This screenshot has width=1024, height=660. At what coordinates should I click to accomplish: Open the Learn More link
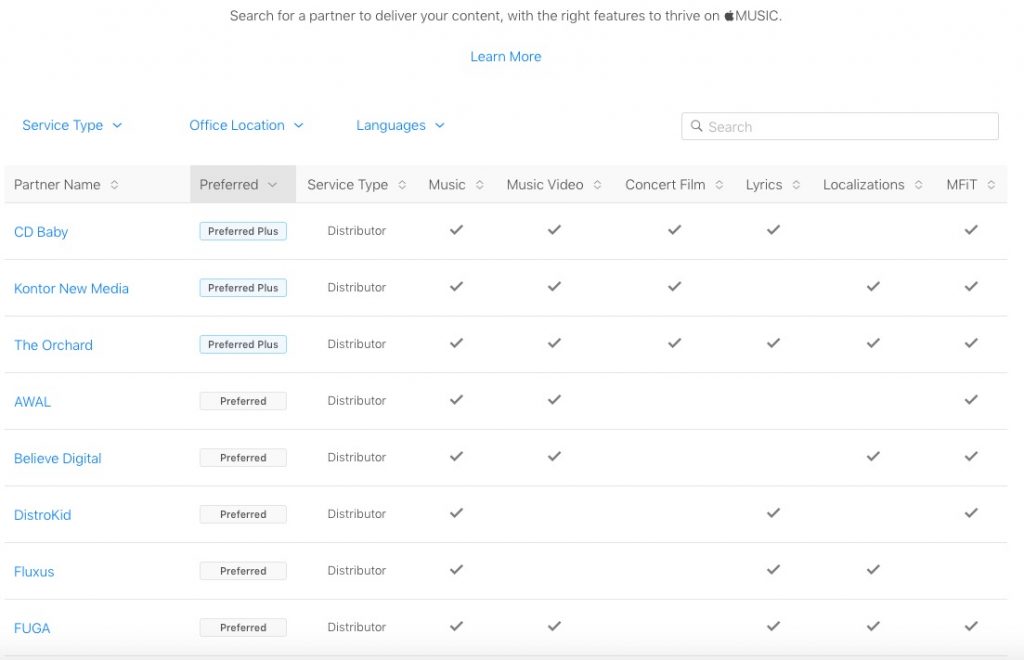coord(505,57)
